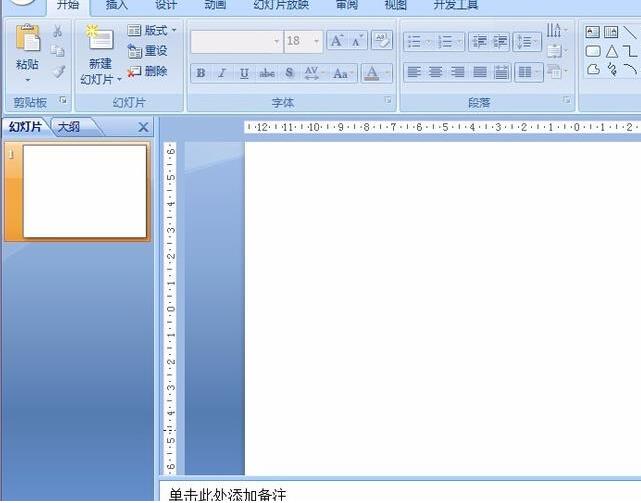
Task: Open clipboard group dialog launcher
Action: click(63, 100)
